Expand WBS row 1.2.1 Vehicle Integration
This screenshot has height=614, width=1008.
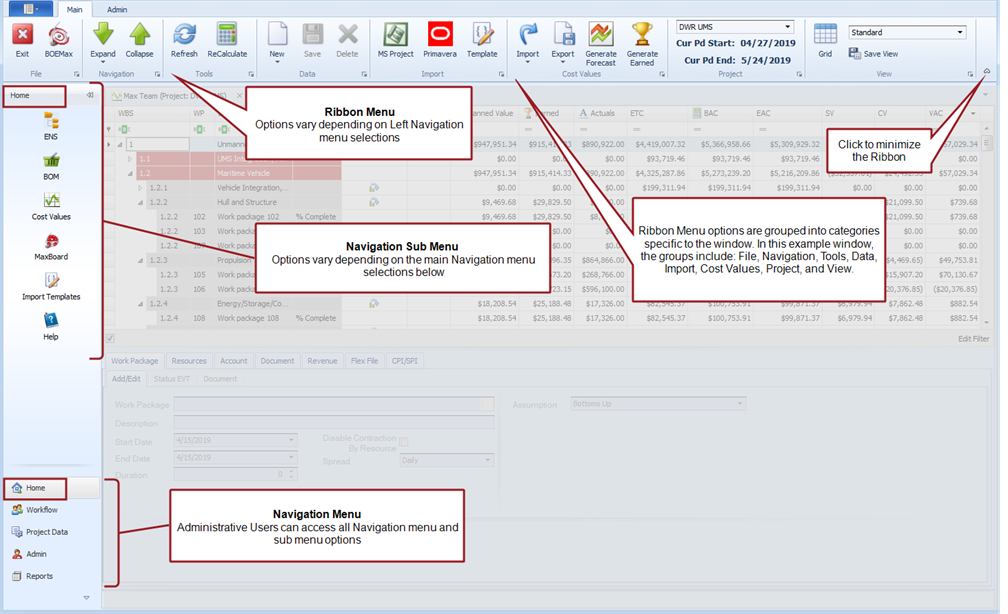click(141, 187)
